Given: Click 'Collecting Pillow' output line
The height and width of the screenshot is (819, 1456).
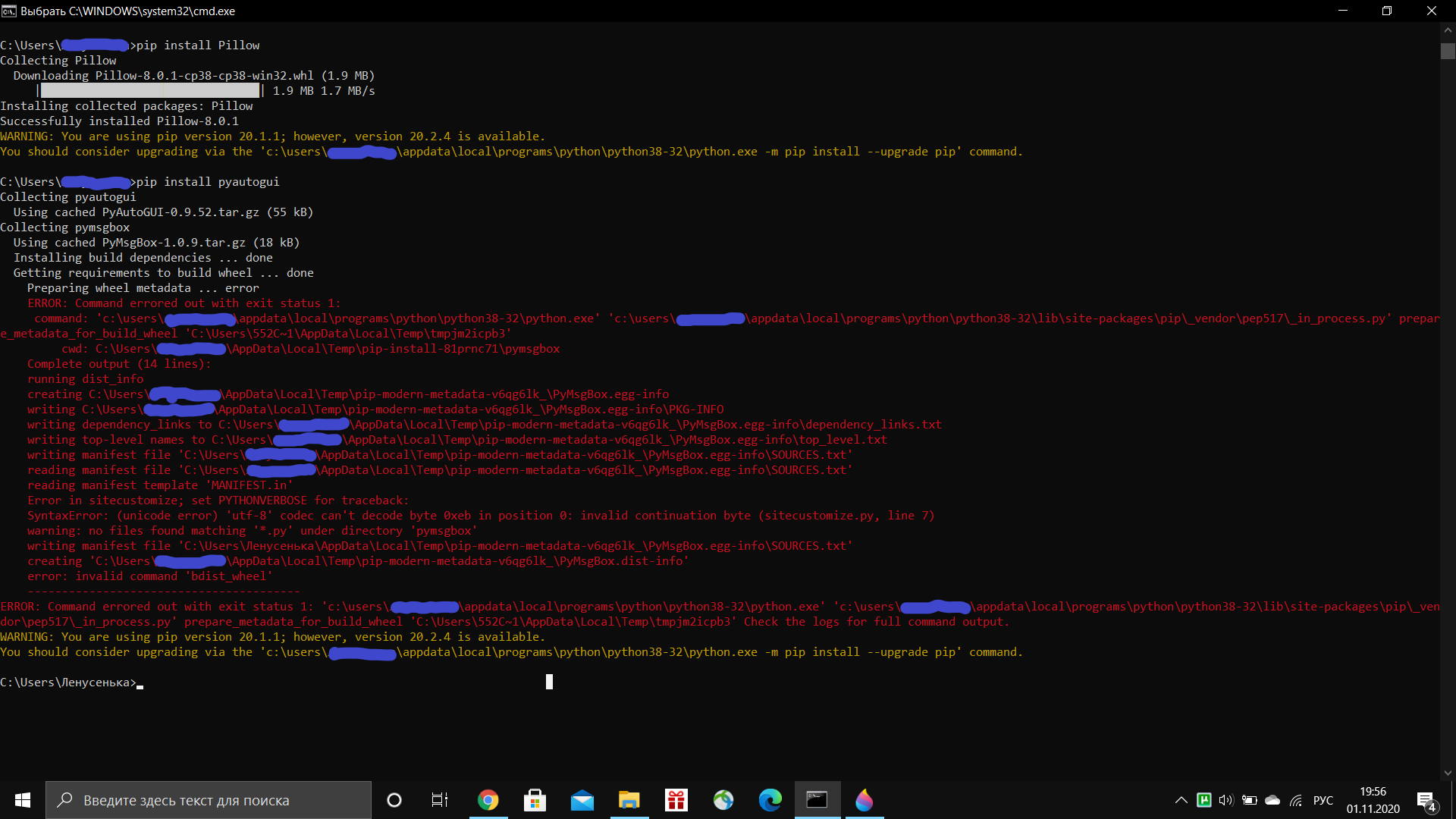Looking at the screenshot, I should click(x=58, y=61).
